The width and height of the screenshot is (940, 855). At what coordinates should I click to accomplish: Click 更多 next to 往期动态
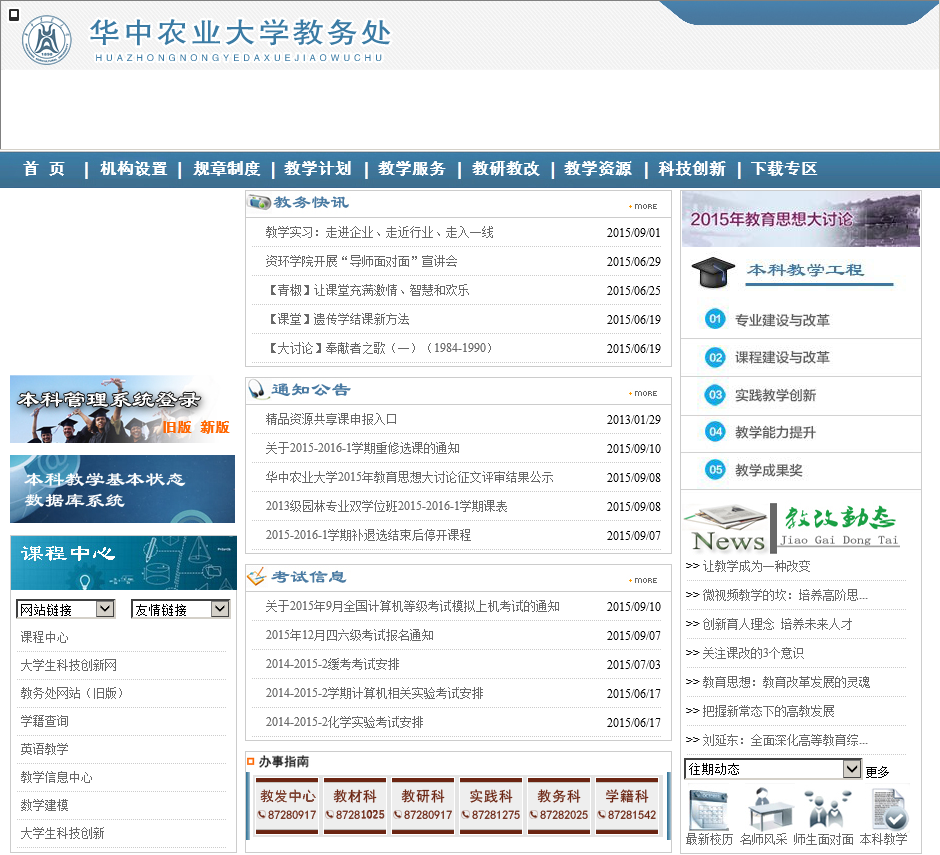[x=877, y=772]
